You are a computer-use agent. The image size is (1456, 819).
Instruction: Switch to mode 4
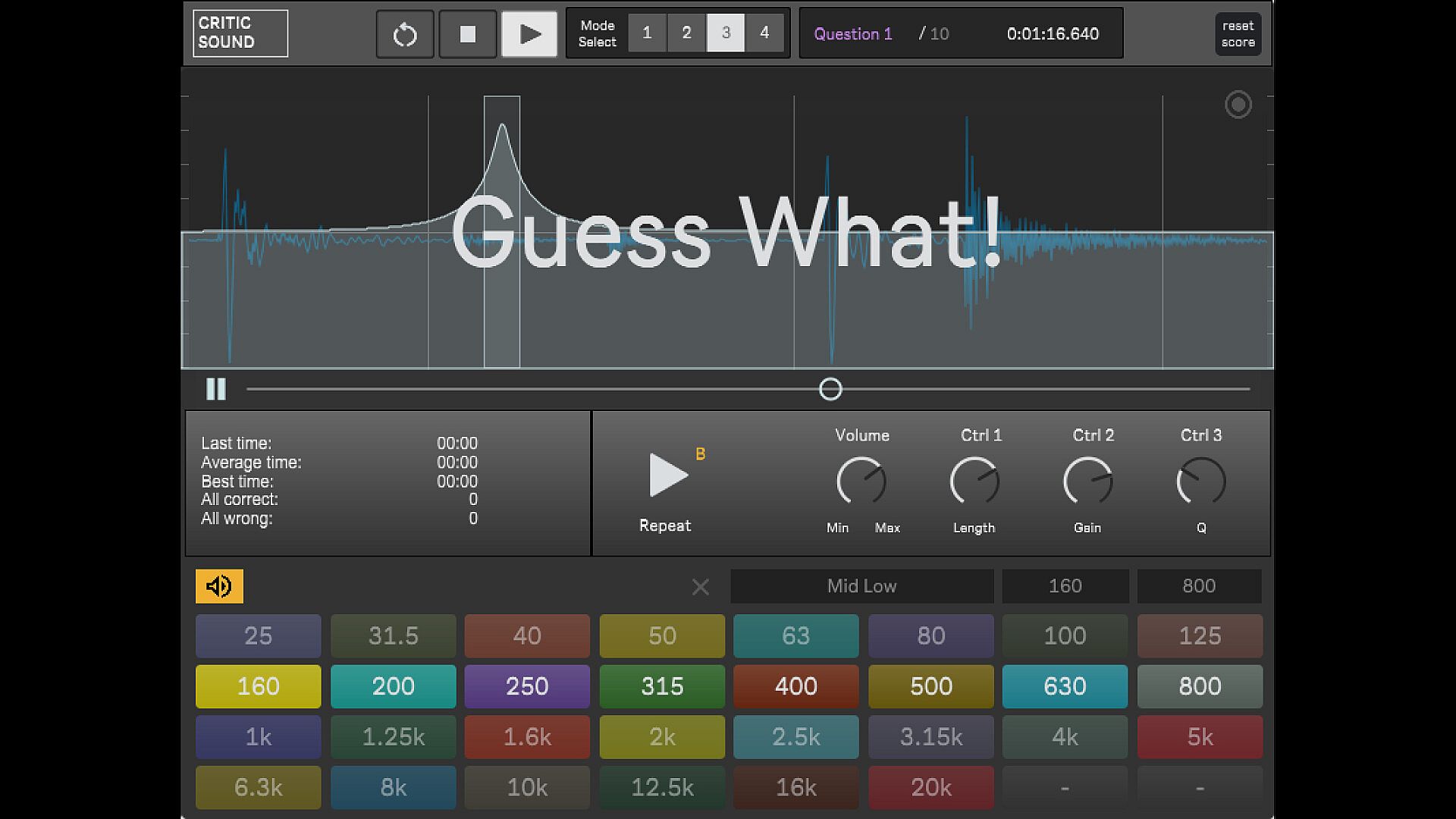[x=764, y=33]
